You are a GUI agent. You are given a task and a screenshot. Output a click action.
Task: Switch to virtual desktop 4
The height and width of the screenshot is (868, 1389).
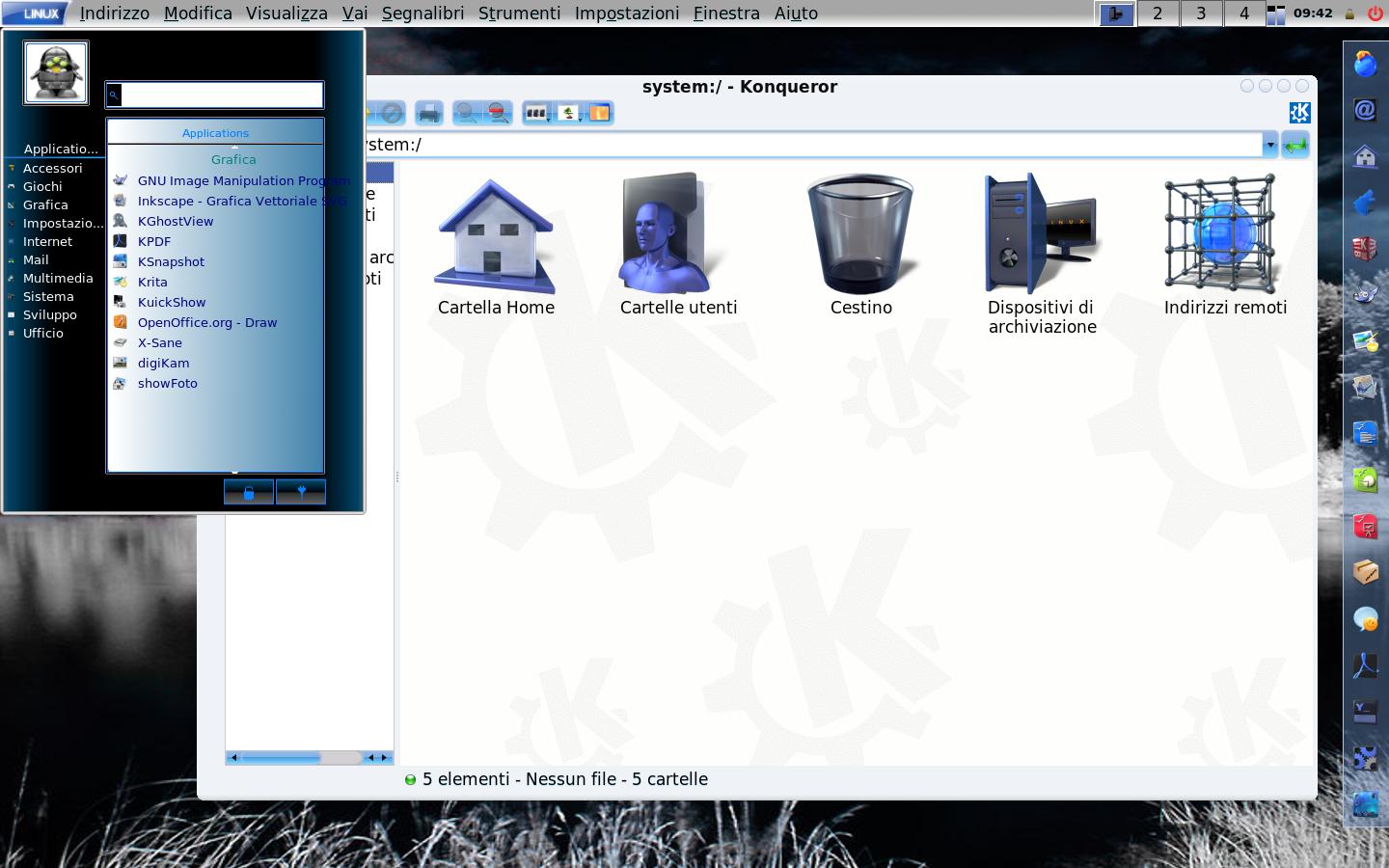click(1244, 14)
